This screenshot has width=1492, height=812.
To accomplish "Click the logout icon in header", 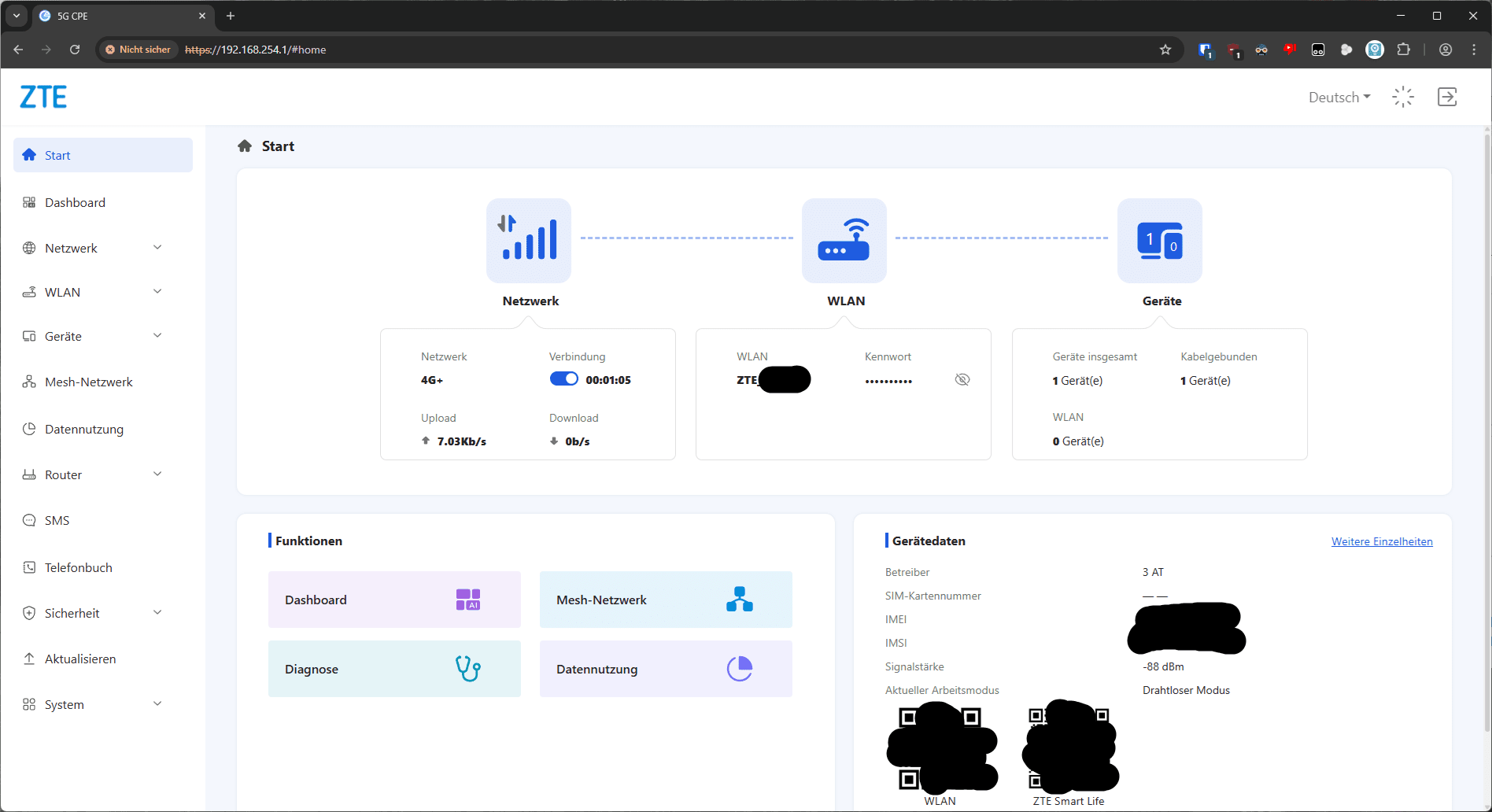I will coord(1447,97).
